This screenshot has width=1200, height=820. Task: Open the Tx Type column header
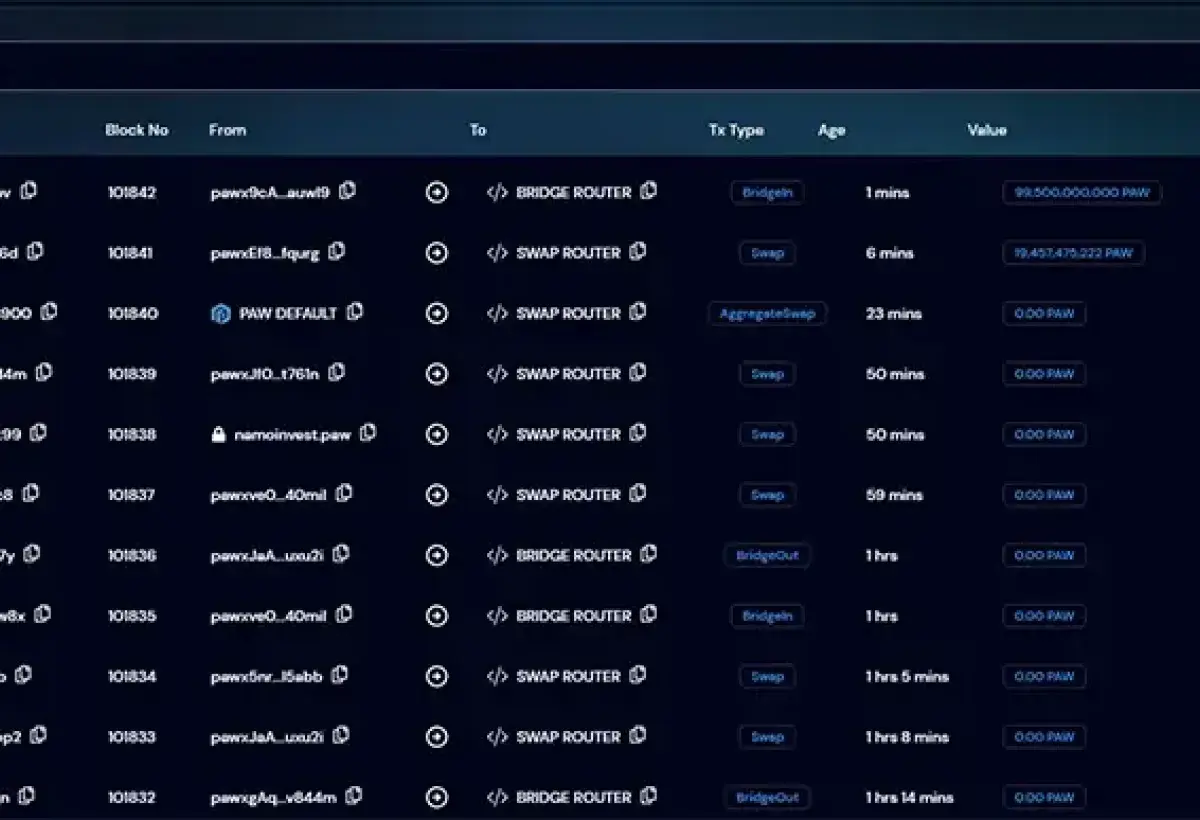(736, 130)
